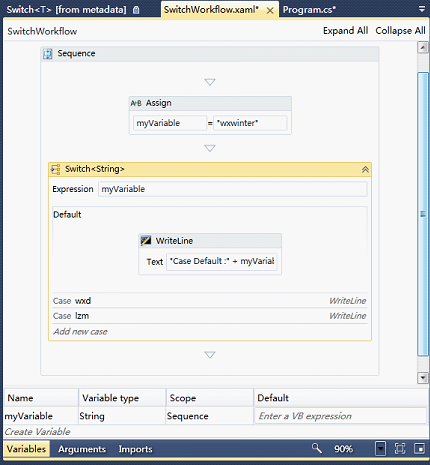
Task: Click the Assign "wxwinter" value field
Action: coord(250,123)
